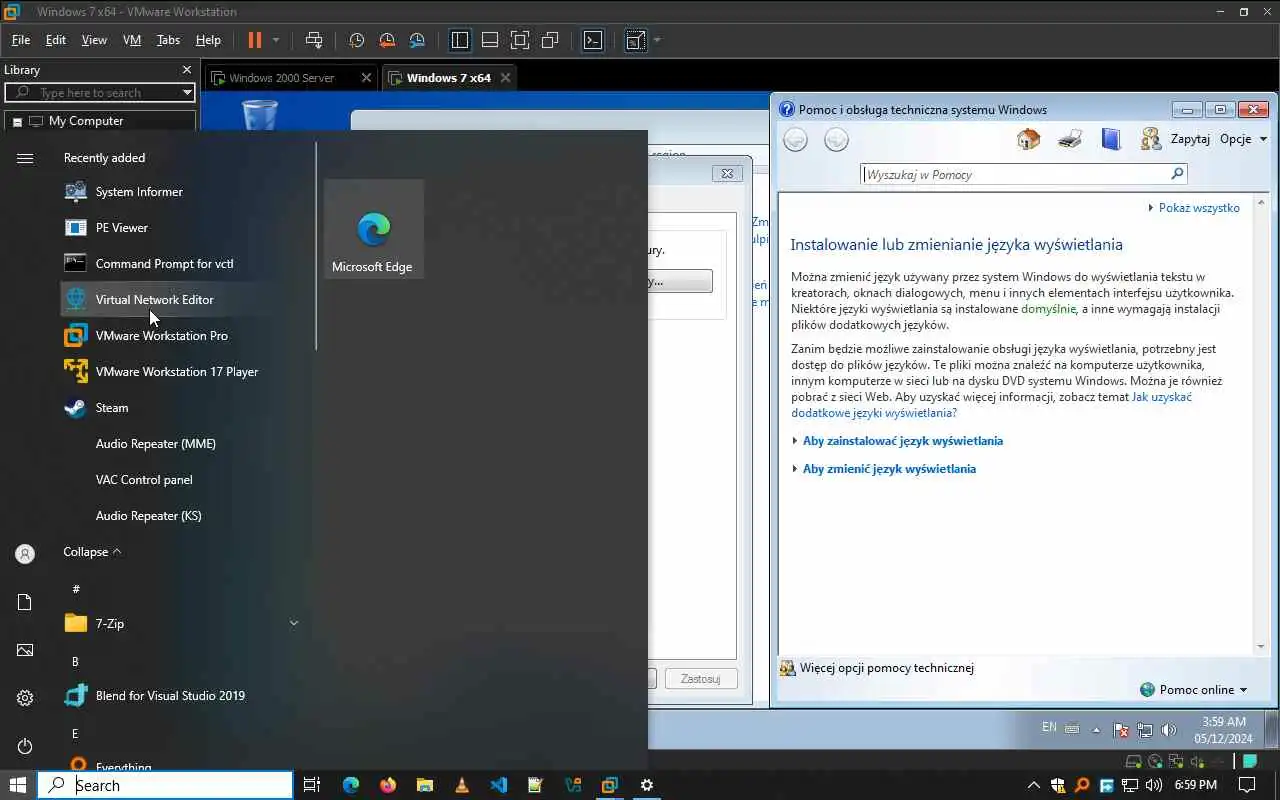1280x800 pixels.
Task: Open the Tabs menu
Action: pyautogui.click(x=168, y=40)
